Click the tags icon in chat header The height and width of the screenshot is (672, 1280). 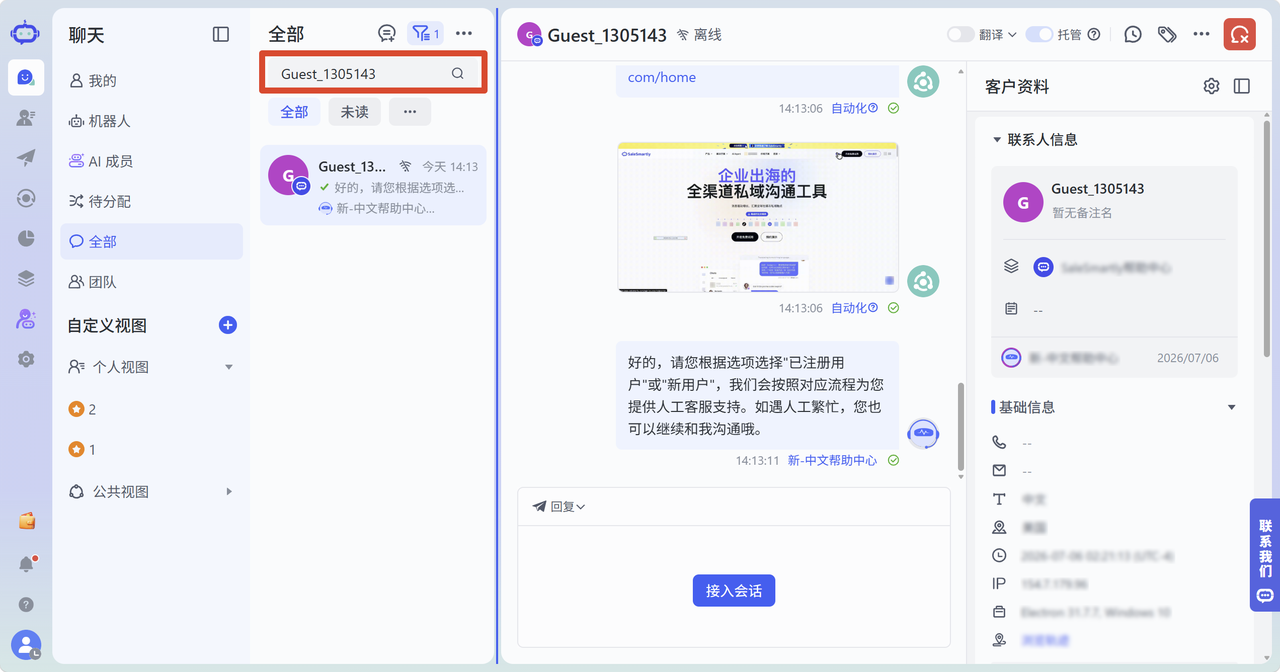(x=1167, y=34)
